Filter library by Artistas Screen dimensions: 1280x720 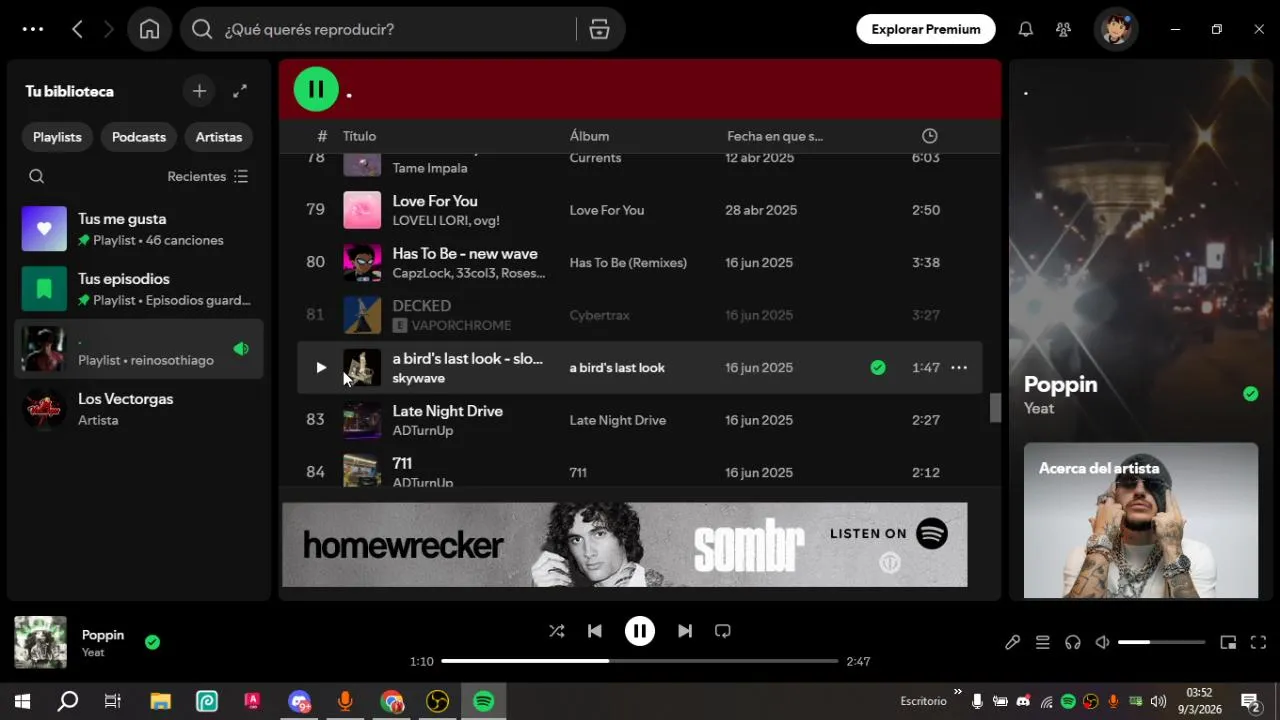coord(219,137)
